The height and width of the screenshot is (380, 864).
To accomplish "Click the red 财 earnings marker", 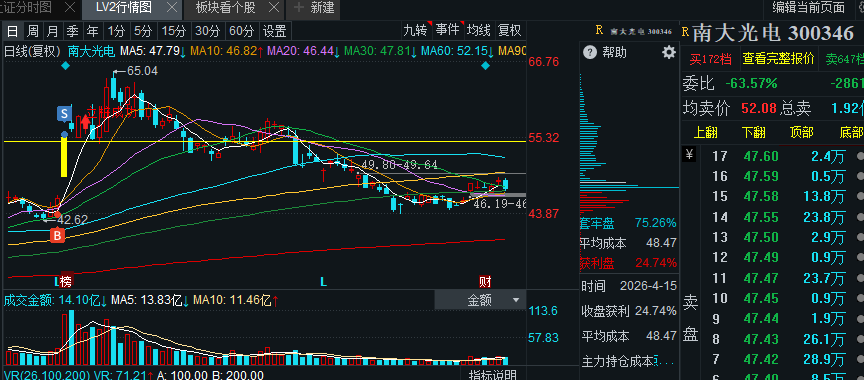I will click(485, 282).
